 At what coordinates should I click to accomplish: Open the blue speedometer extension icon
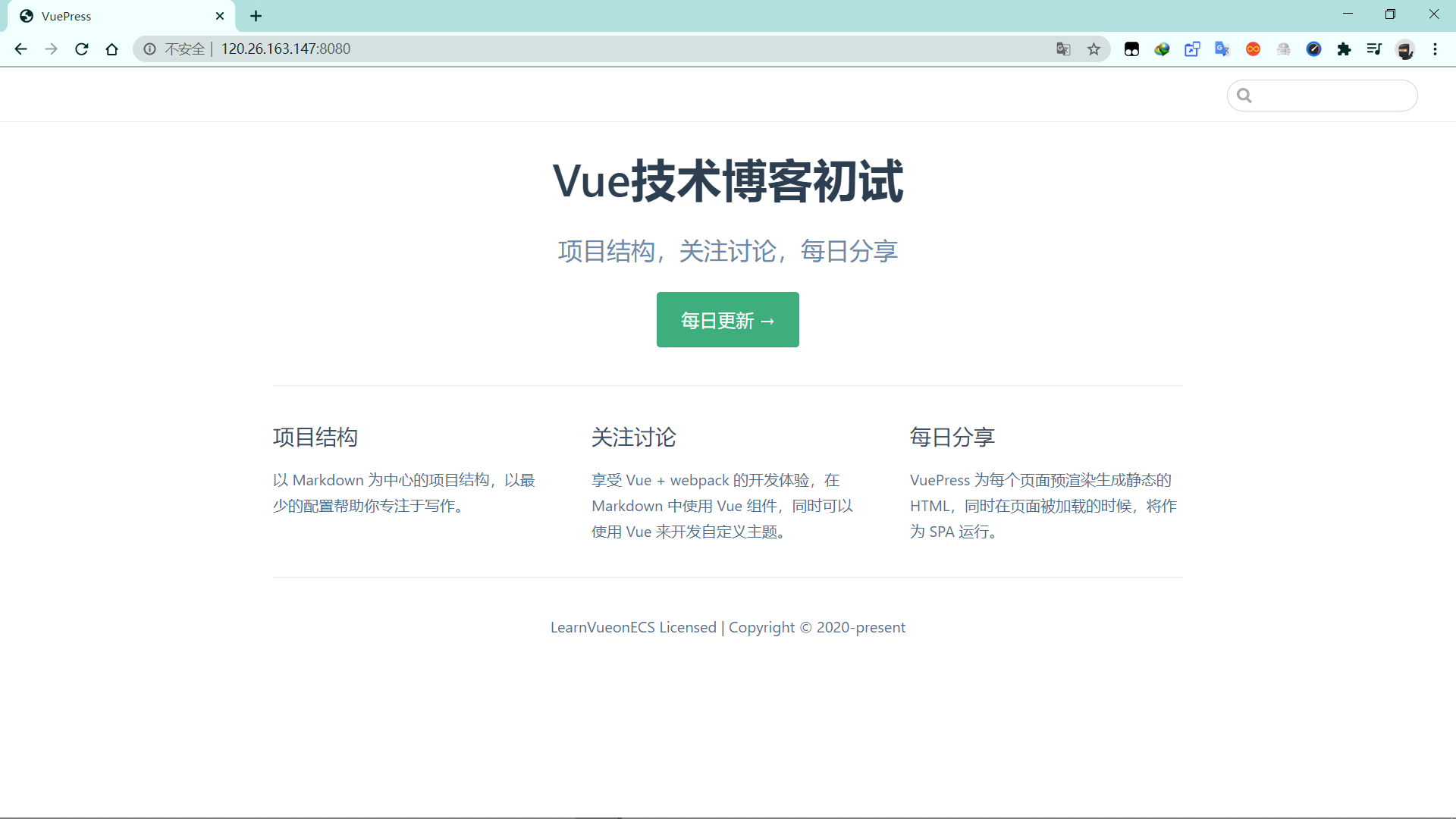pos(1313,49)
